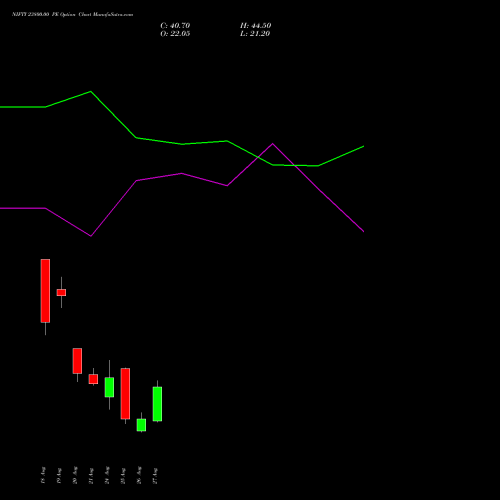The width and height of the screenshot is (500, 500).
Task: Select the small red candle for 21 Aug
Action: point(93,379)
